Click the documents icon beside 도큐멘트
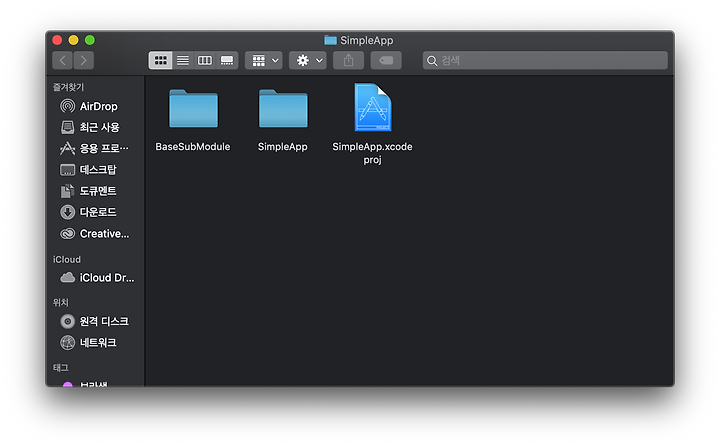 68,191
